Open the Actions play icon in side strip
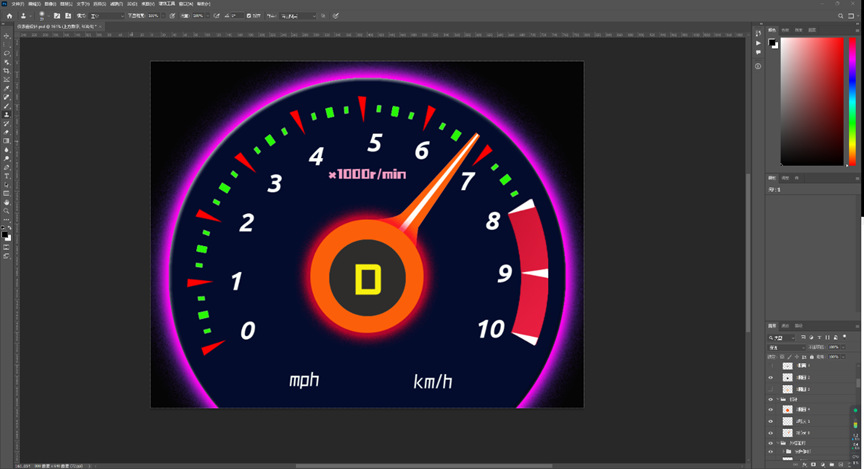The width and height of the screenshot is (864, 469). (x=758, y=43)
